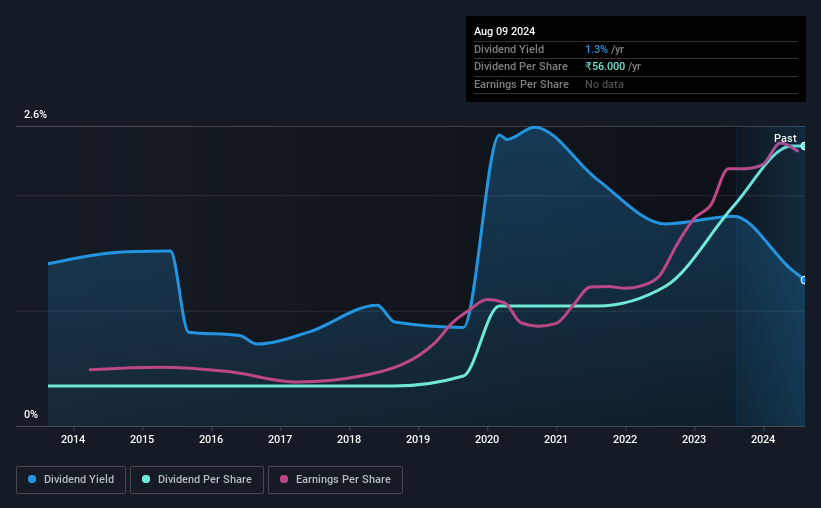
Task: Click the teal end-point marker on Dividend Per Share line
Action: click(804, 146)
